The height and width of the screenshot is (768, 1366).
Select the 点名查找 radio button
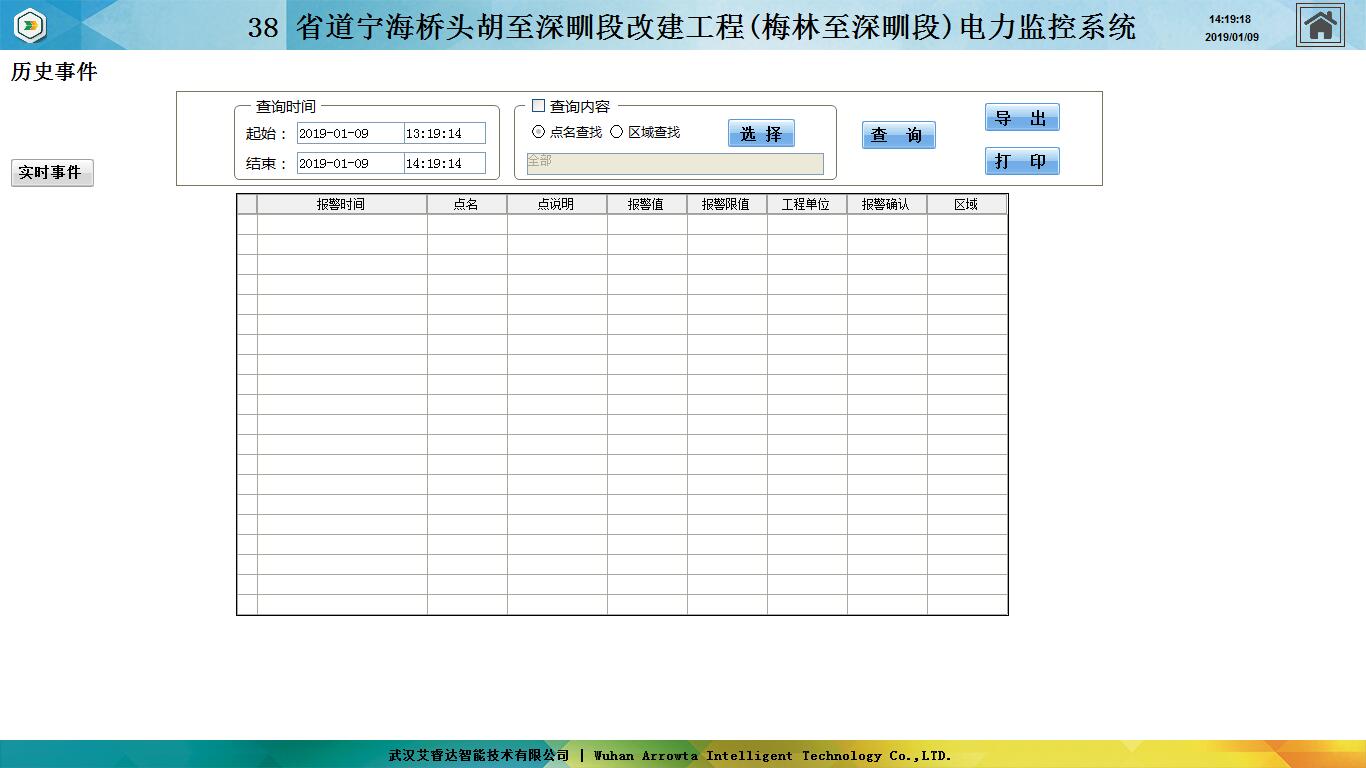[539, 132]
